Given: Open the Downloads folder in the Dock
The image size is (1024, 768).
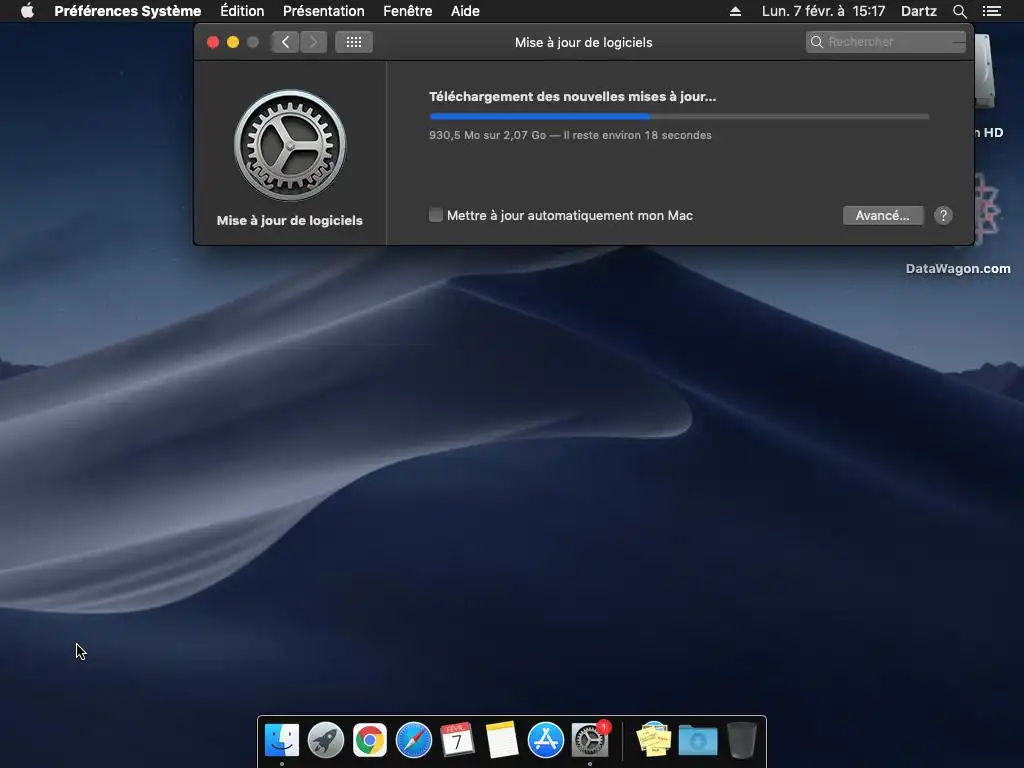Looking at the screenshot, I should pos(697,740).
